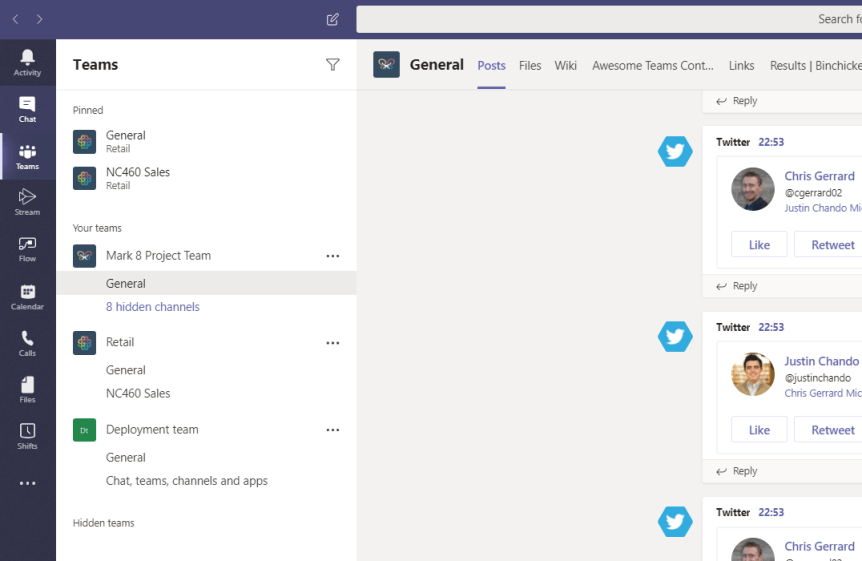Click the filter teams funnel icon
862x561 pixels.
point(333,65)
